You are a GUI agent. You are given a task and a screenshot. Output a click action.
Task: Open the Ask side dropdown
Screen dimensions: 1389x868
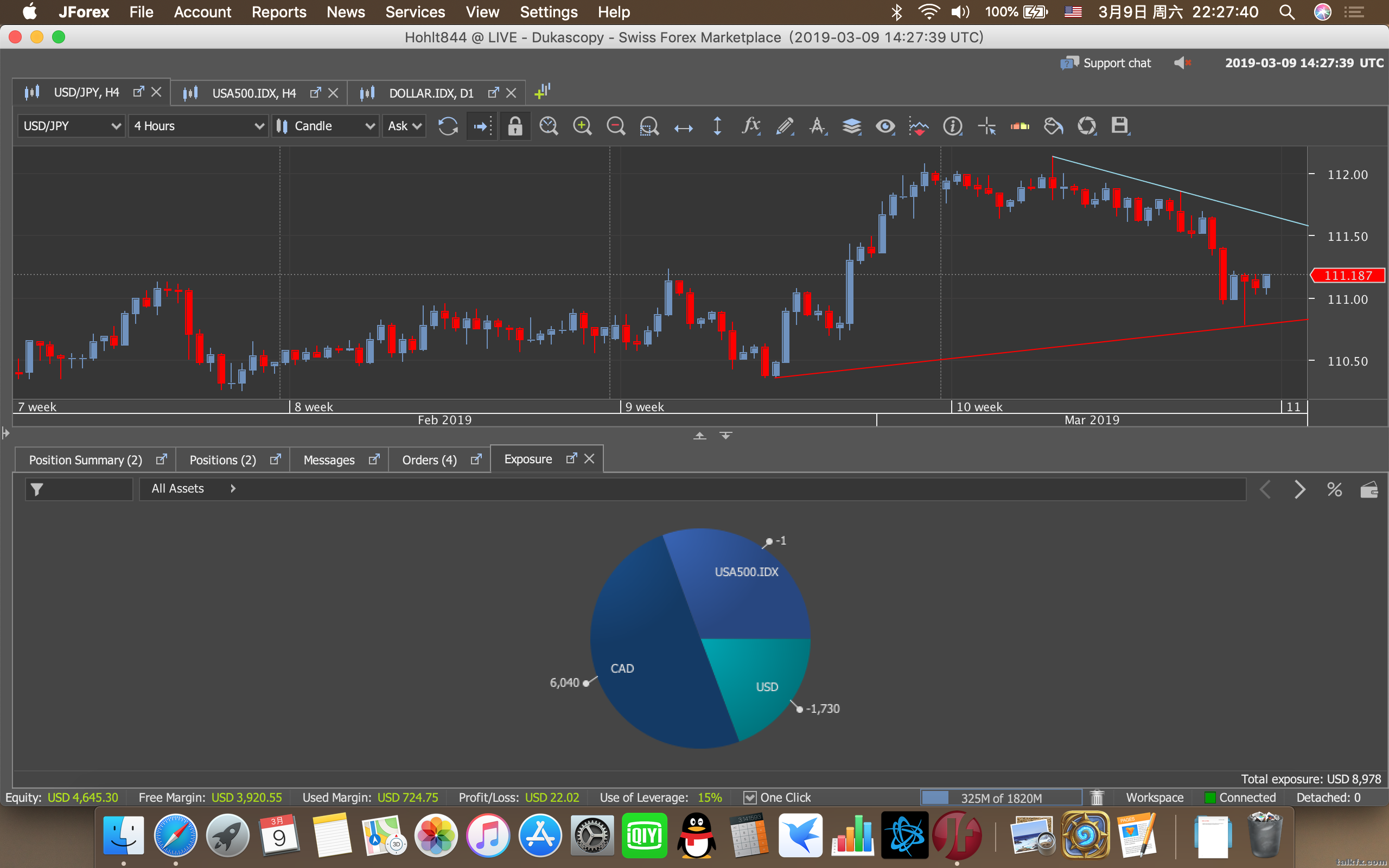tap(404, 126)
